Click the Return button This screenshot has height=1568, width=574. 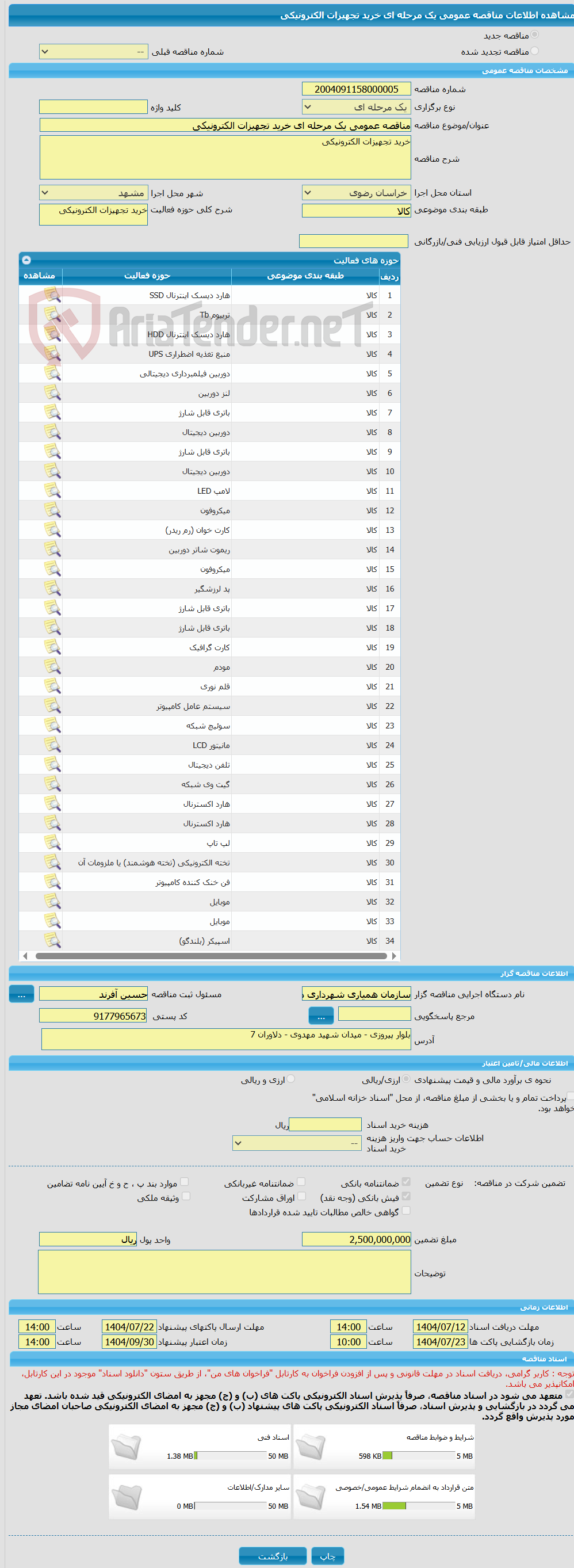click(x=272, y=1556)
